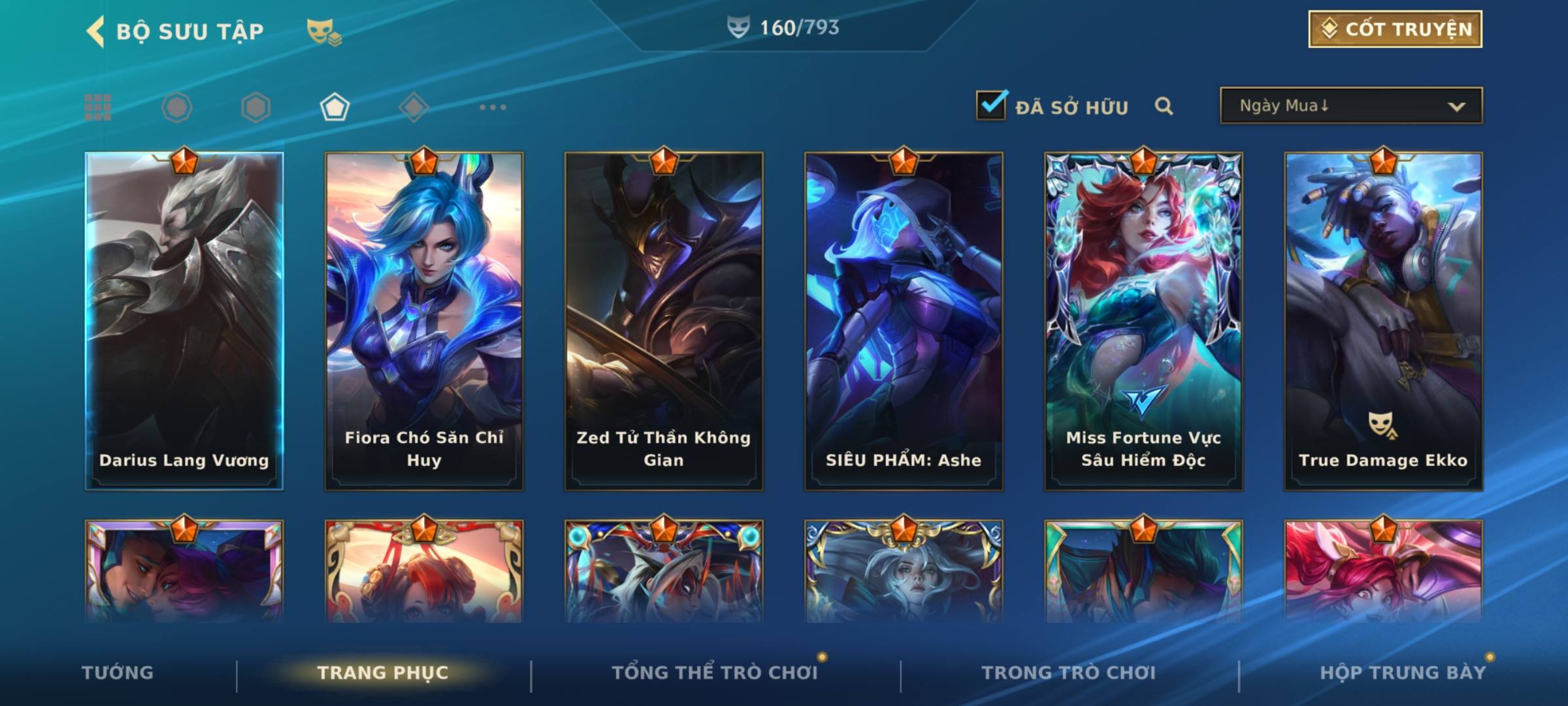Select the diamond rarity filter icon
The image size is (1568, 706).
click(414, 107)
